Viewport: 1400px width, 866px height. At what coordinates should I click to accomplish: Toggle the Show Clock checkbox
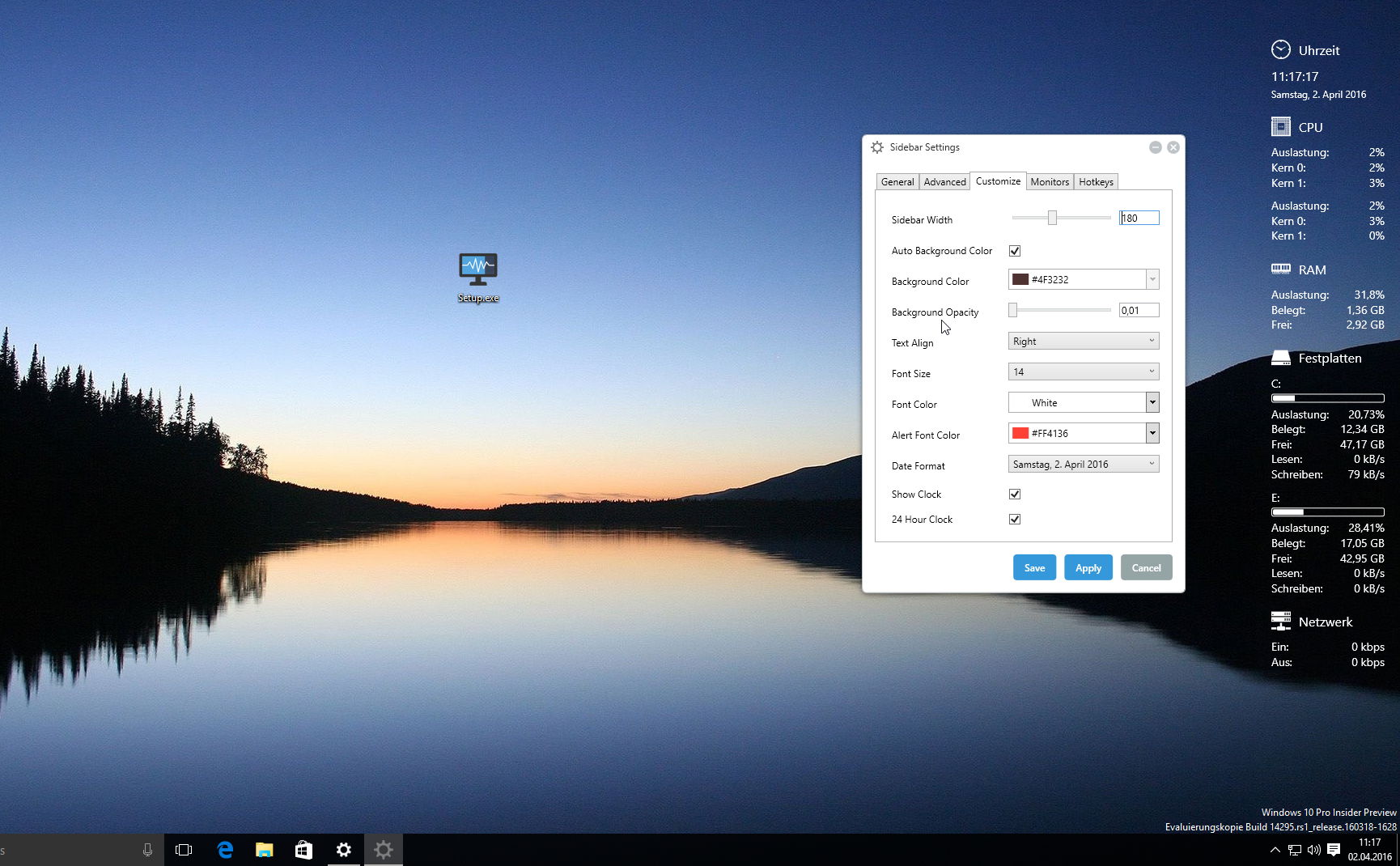(1015, 494)
